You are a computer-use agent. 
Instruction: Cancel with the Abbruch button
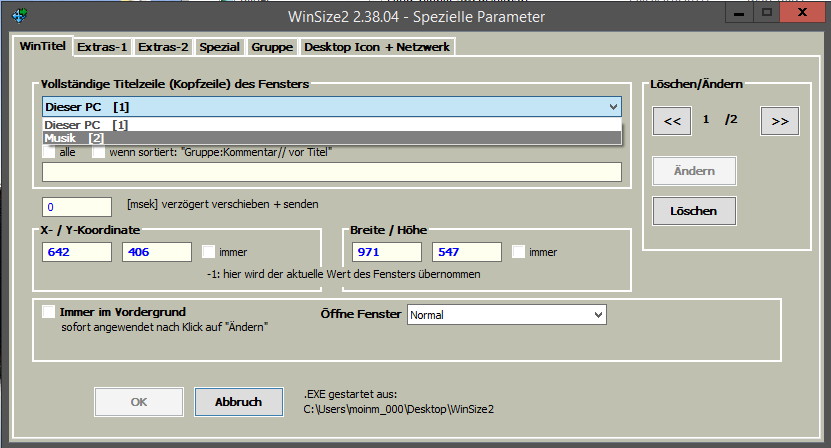tap(238, 402)
